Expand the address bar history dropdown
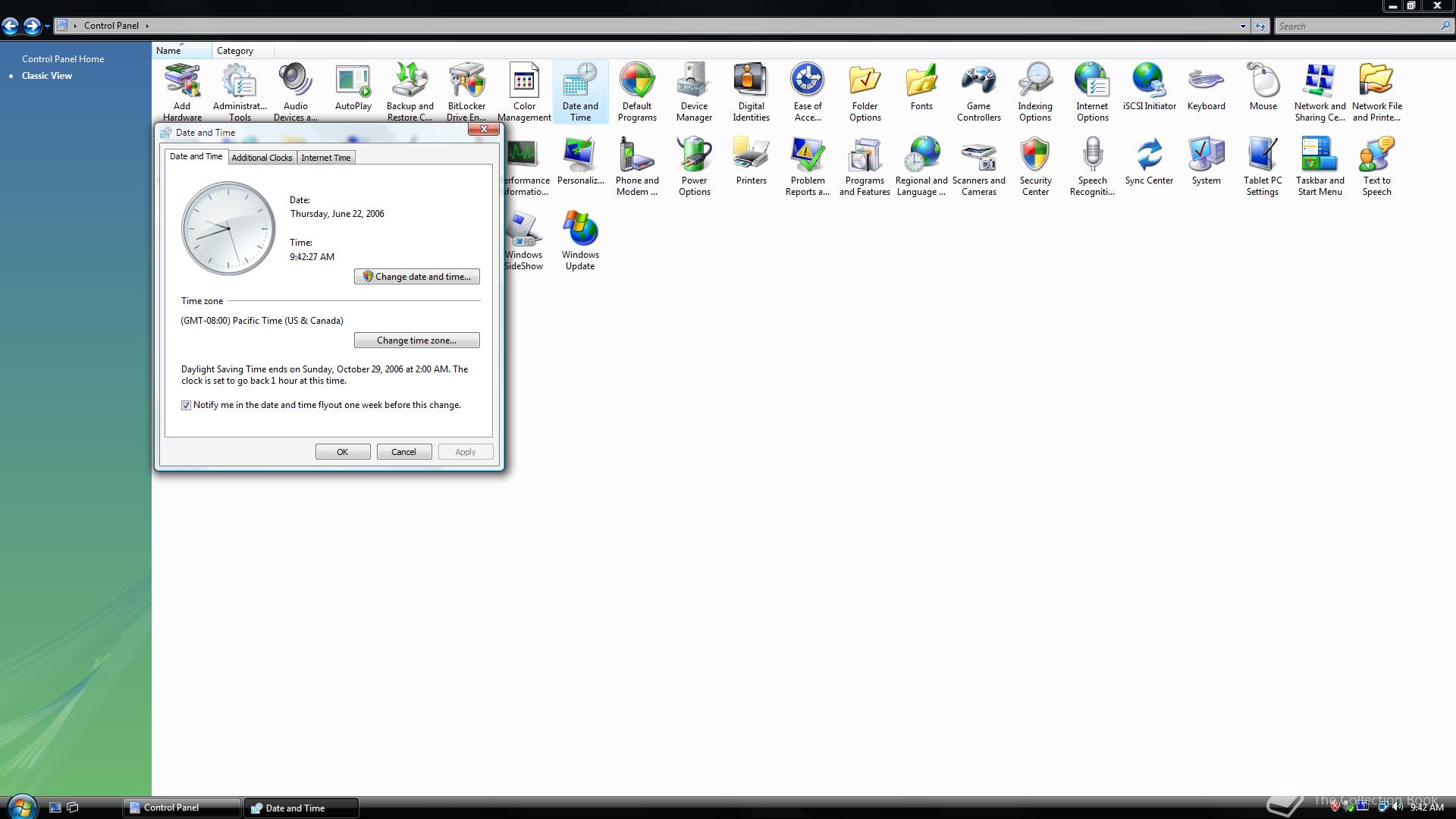This screenshot has height=819, width=1456. [x=1243, y=27]
